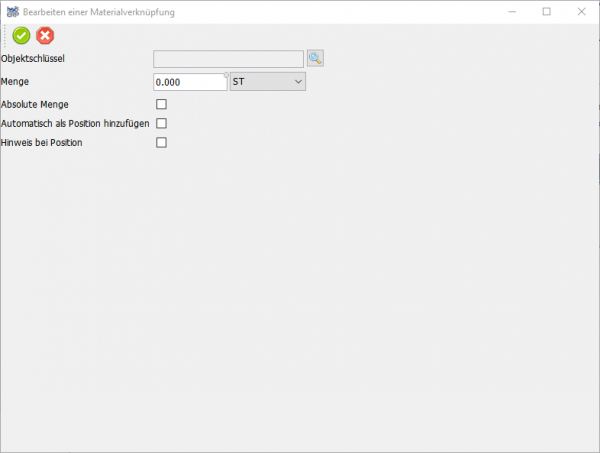Click the Hinweis bei Position label
Image resolution: width=600 pixels, height=453 pixels.
pos(42,143)
